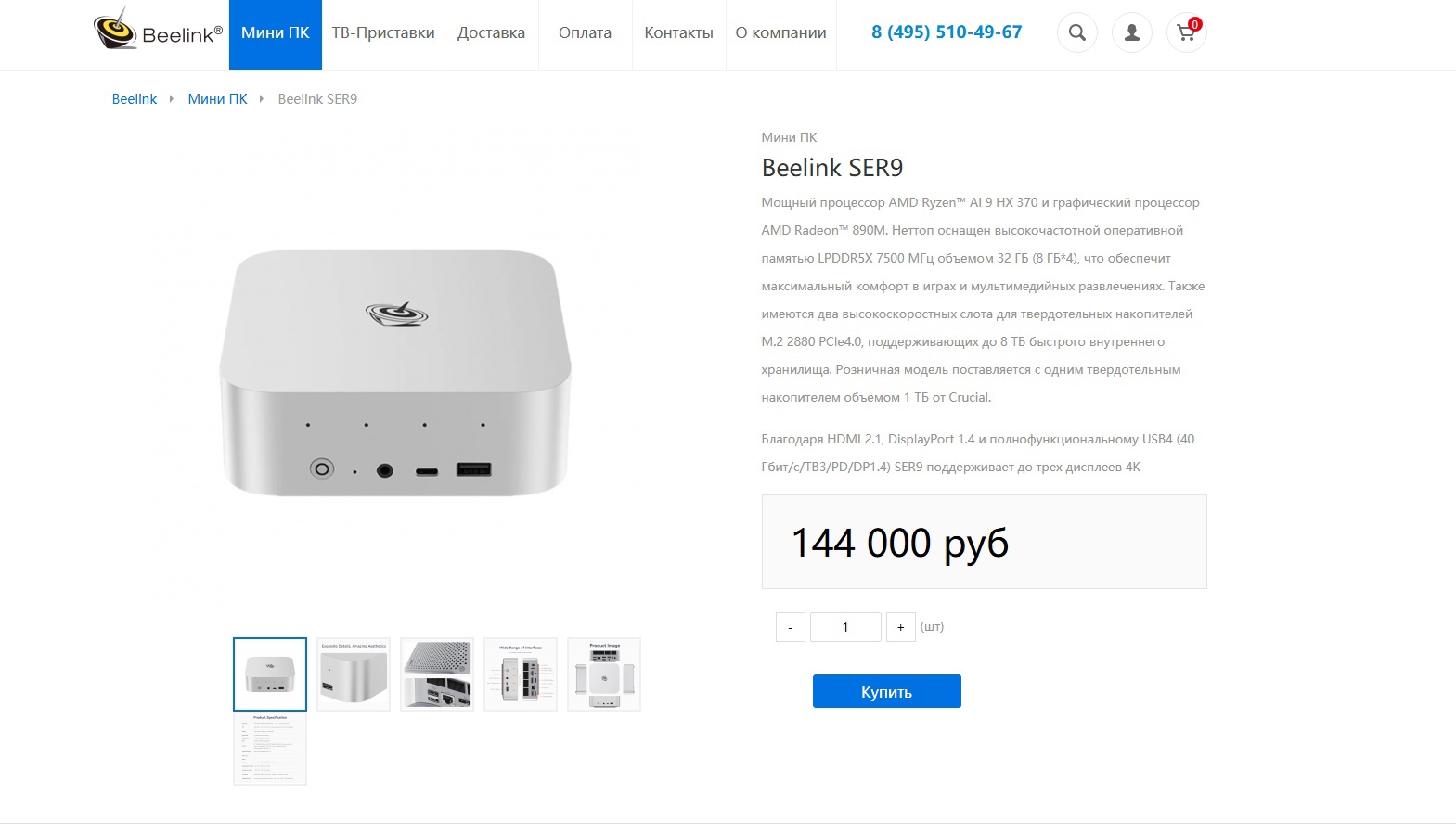Go to the Beelink logo homepage

click(x=159, y=29)
